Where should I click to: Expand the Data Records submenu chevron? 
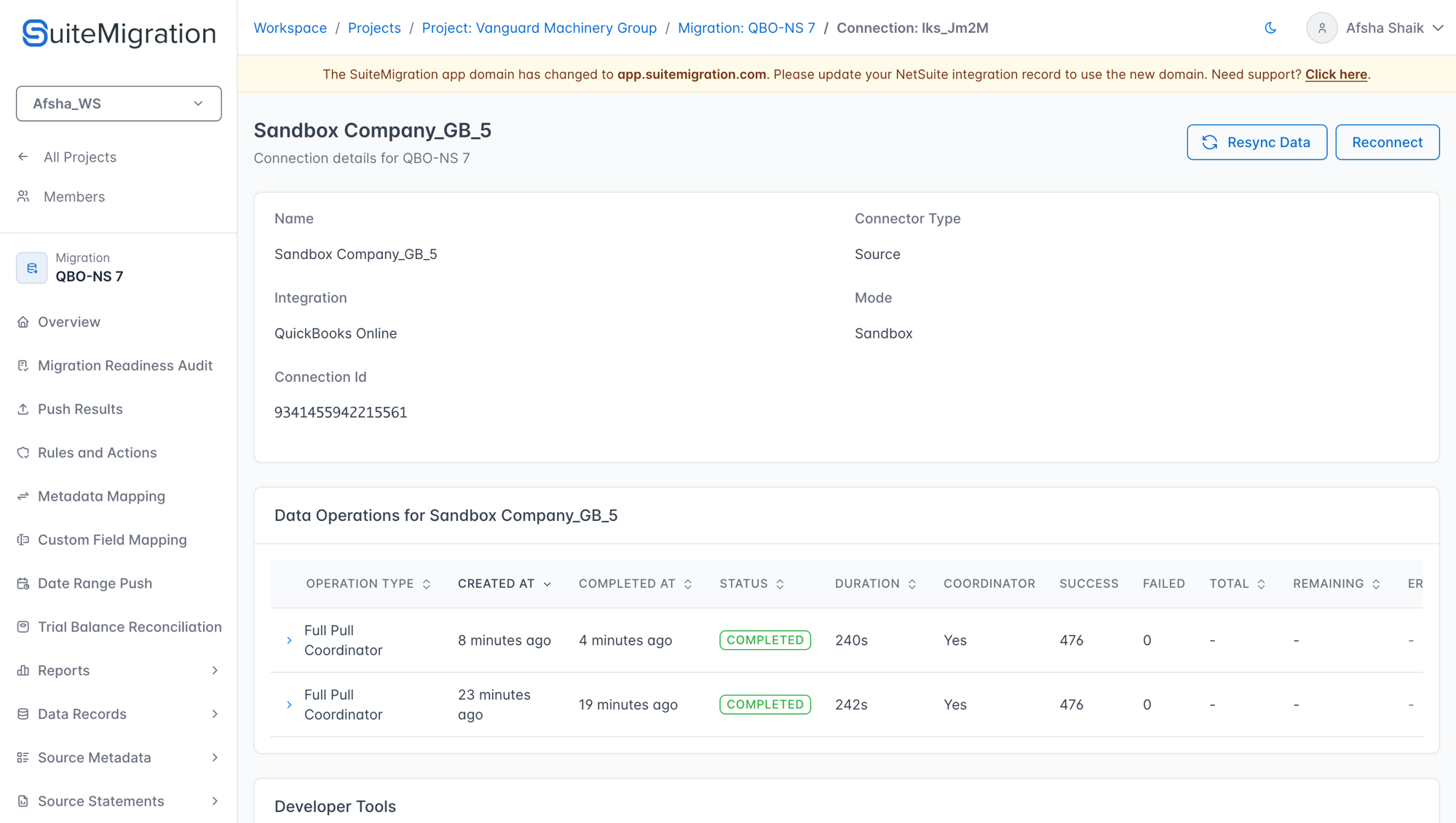click(215, 714)
